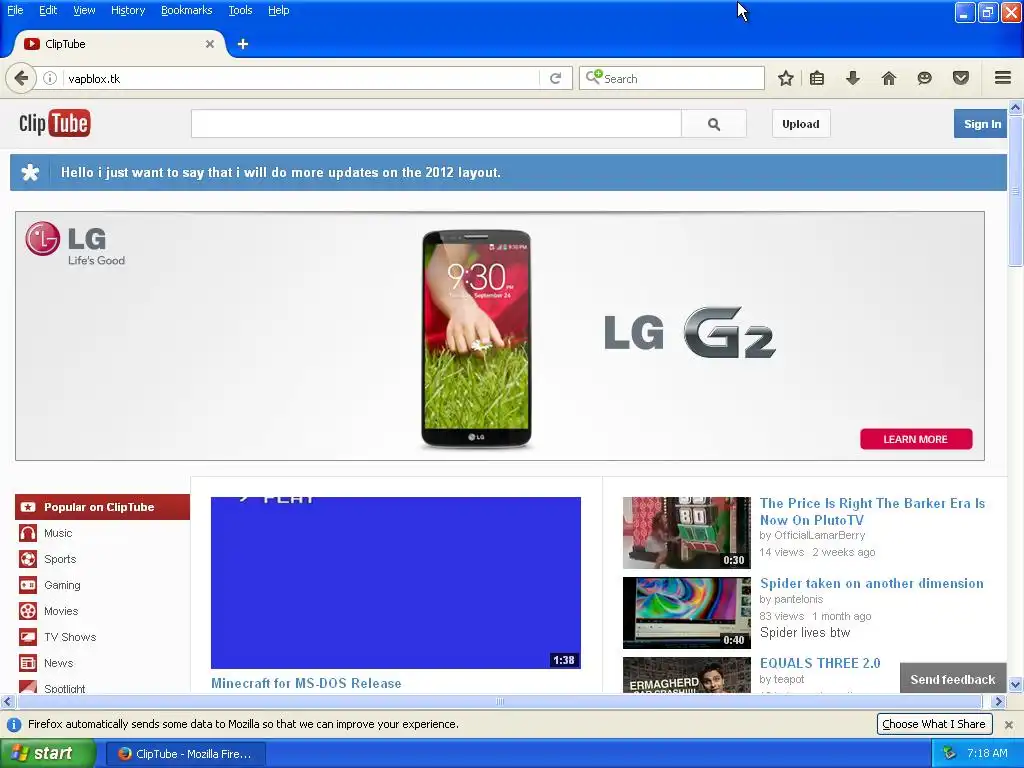Go back using the browser back arrow
This screenshot has width=1024, height=768.
click(x=21, y=78)
